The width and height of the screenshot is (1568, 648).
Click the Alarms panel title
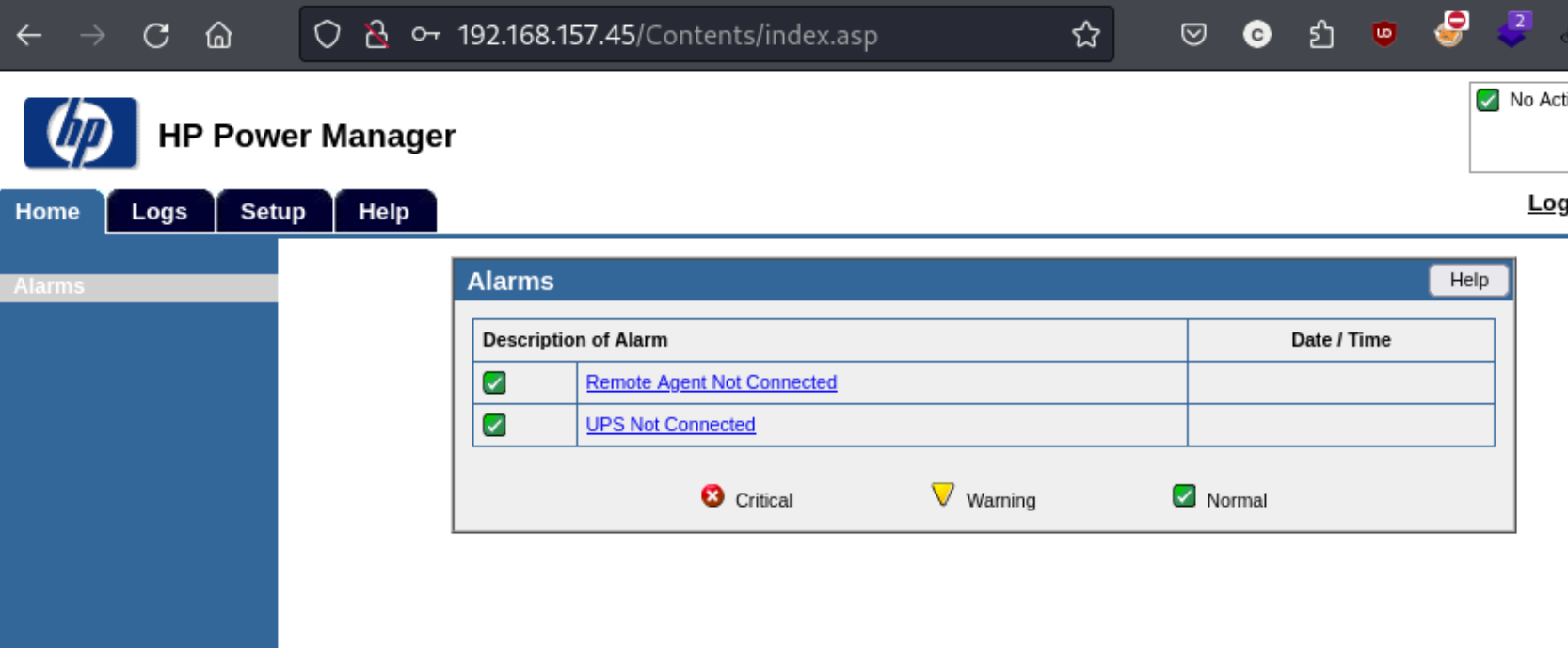pos(510,281)
